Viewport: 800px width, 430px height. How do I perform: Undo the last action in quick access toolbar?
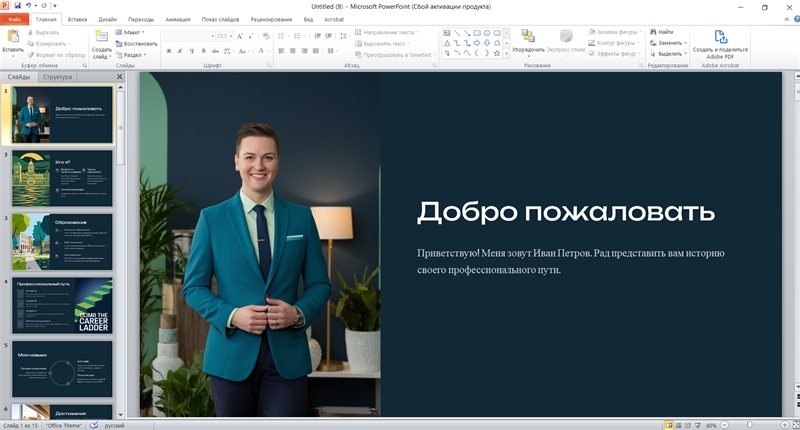click(x=29, y=6)
